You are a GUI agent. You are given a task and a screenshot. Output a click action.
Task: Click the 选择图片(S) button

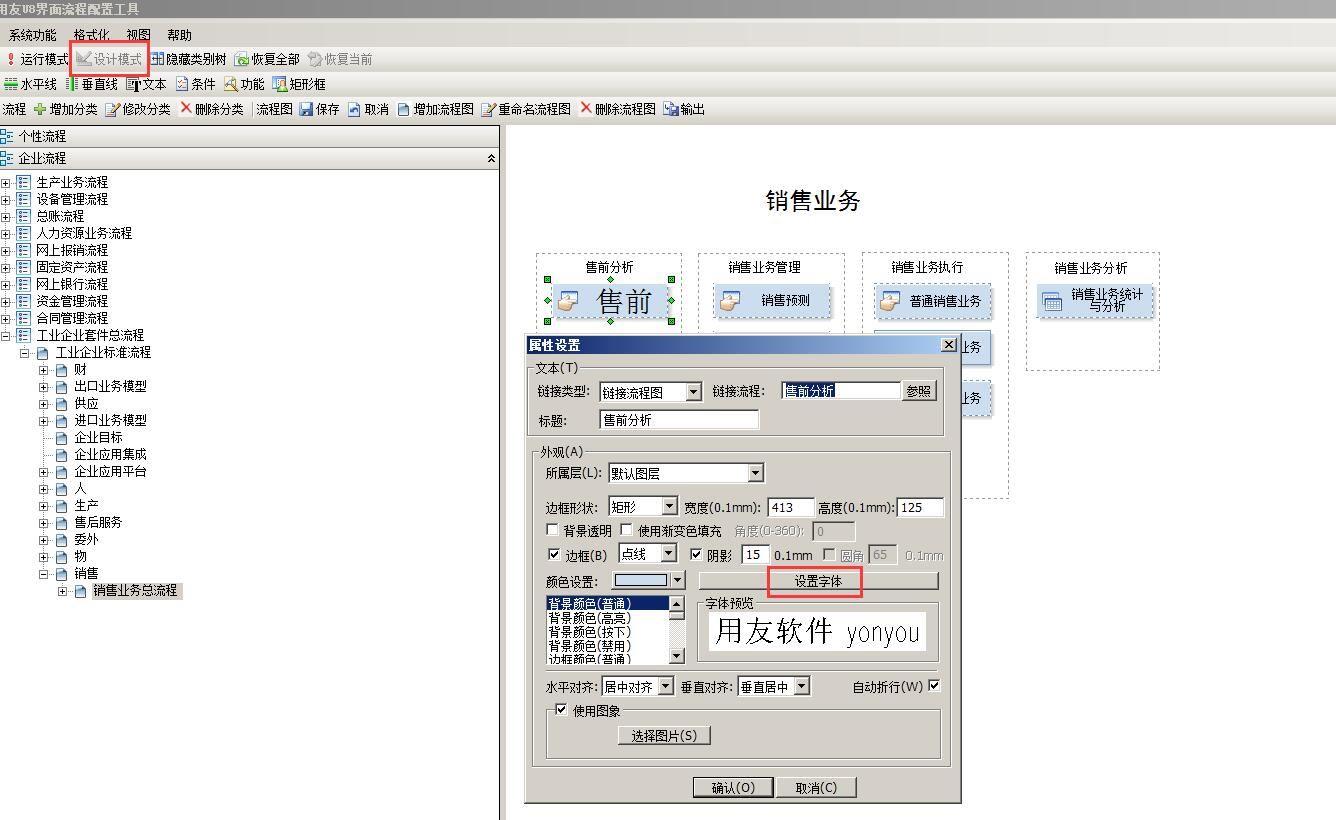click(x=664, y=736)
